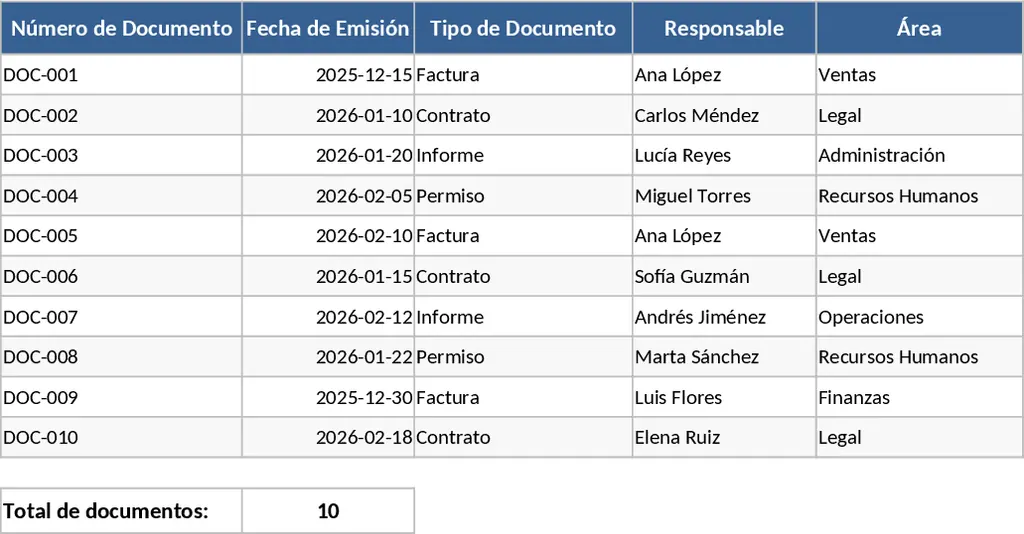This screenshot has width=1024, height=534.
Task: Click the date 2026-01-10 cell
Action: pos(328,115)
